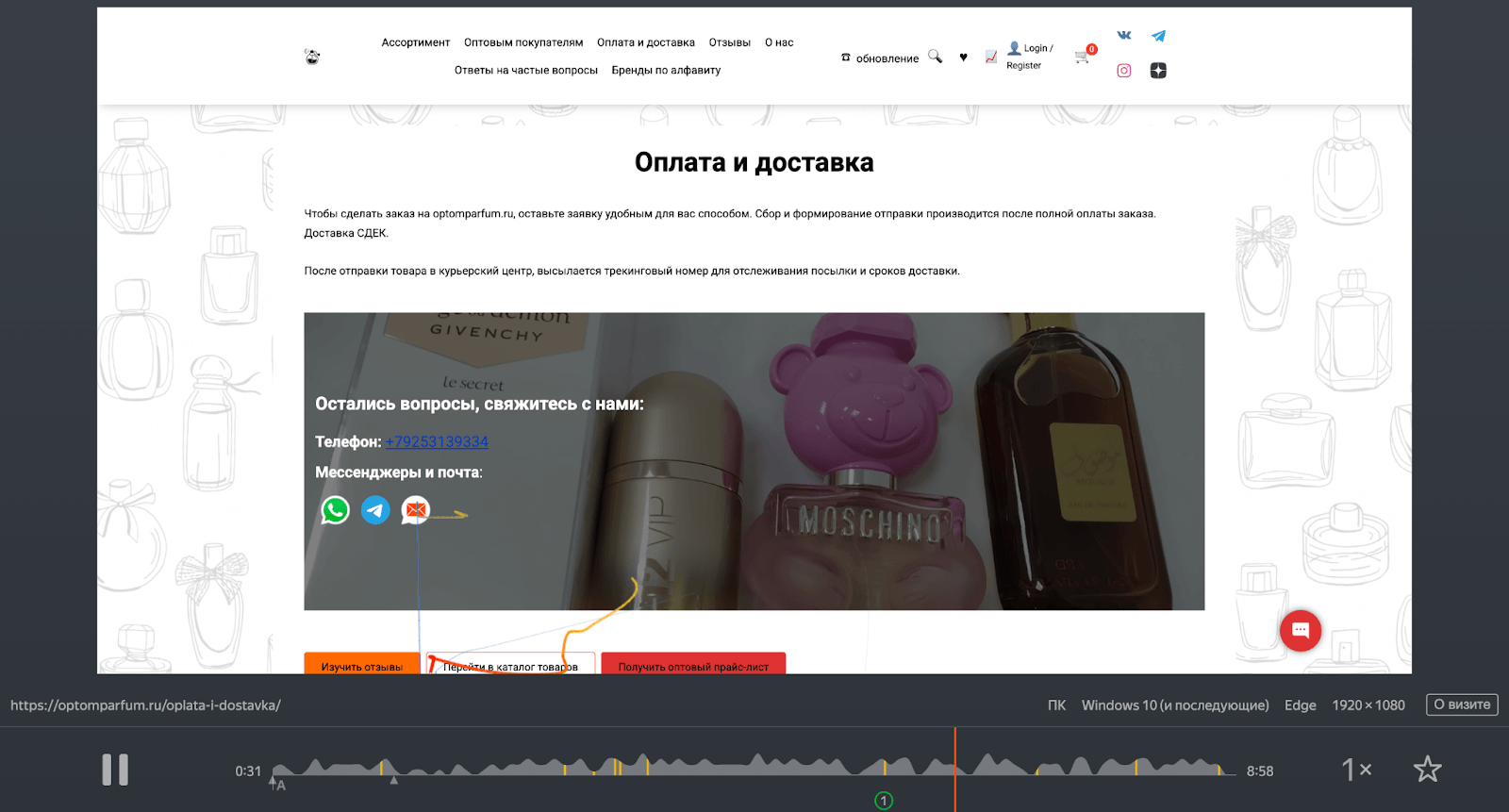Screen dimensions: 1509x812
Task: Change the 1× playback speed
Action: (x=1356, y=770)
